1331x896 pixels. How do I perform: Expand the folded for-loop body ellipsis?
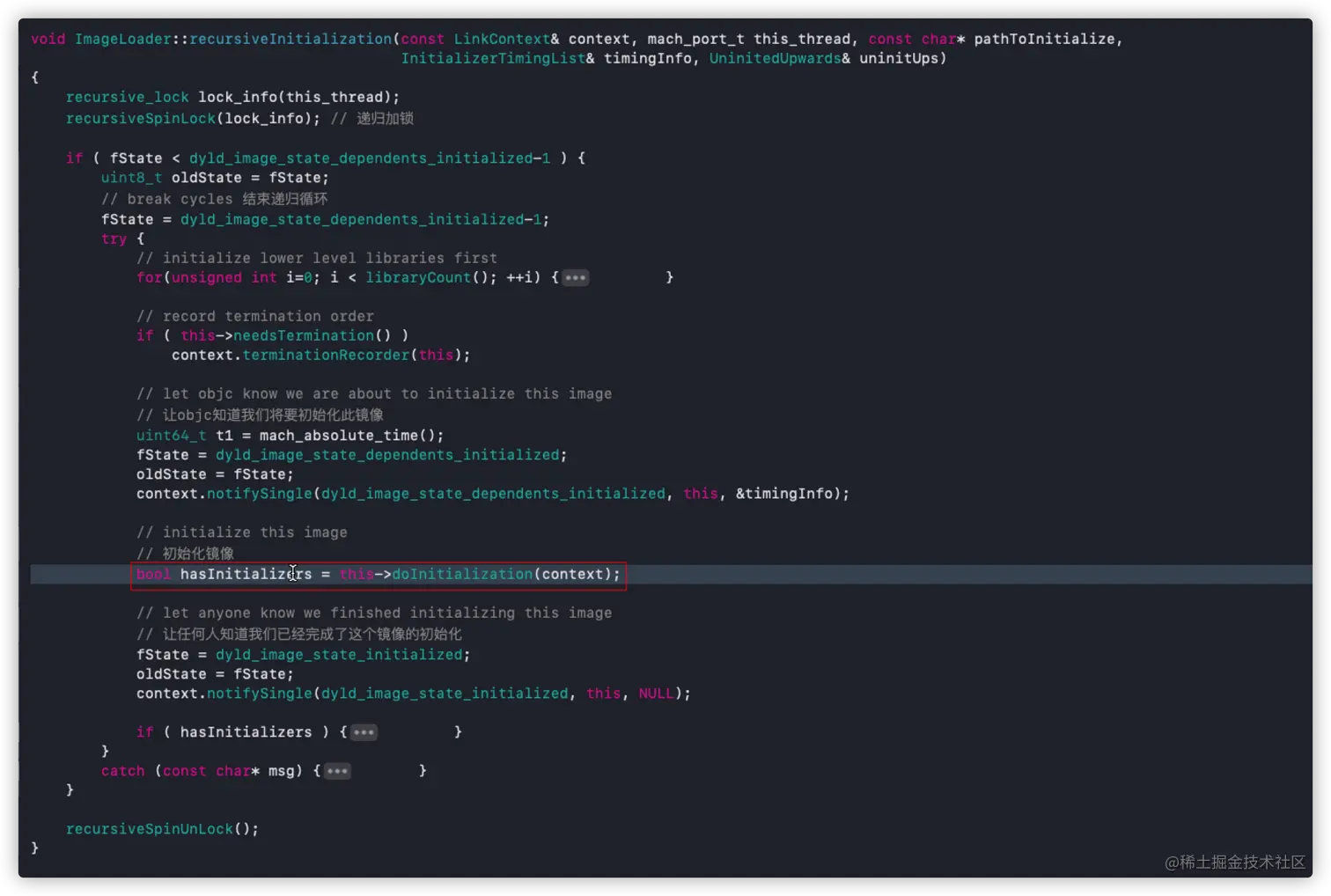575,277
